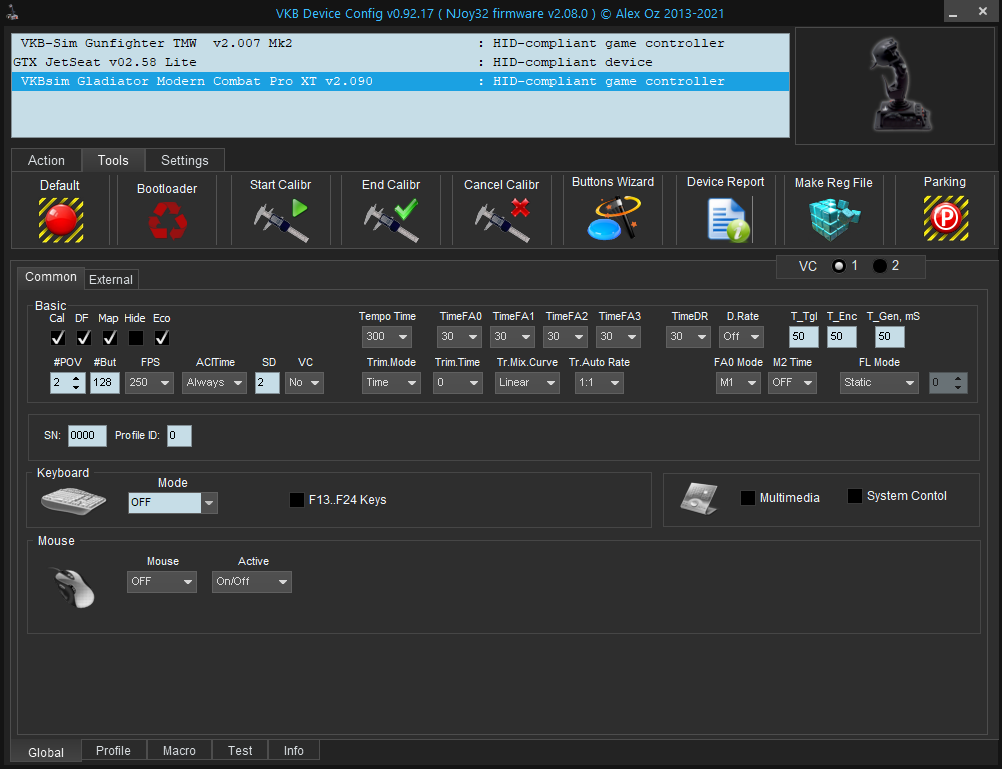
Task: Click the Default red button icon
Action: click(x=61, y=220)
